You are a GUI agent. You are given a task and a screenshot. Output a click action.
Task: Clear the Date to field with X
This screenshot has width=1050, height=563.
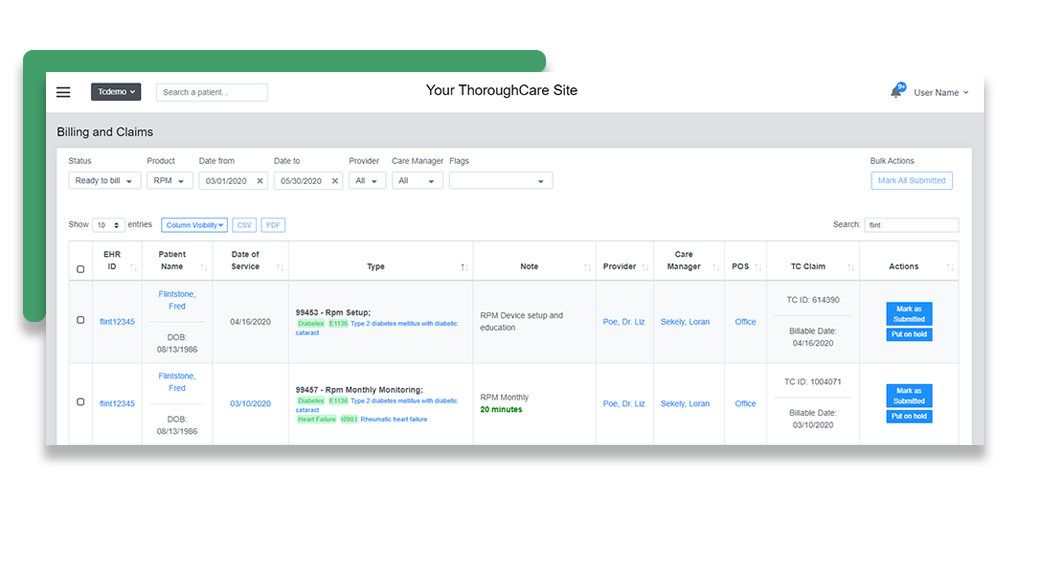point(335,181)
